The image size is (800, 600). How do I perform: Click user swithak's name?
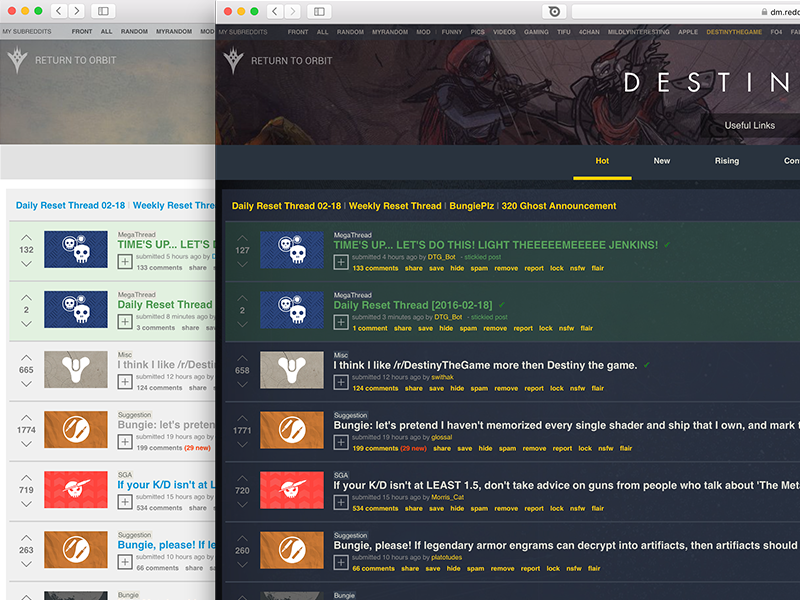(442, 377)
